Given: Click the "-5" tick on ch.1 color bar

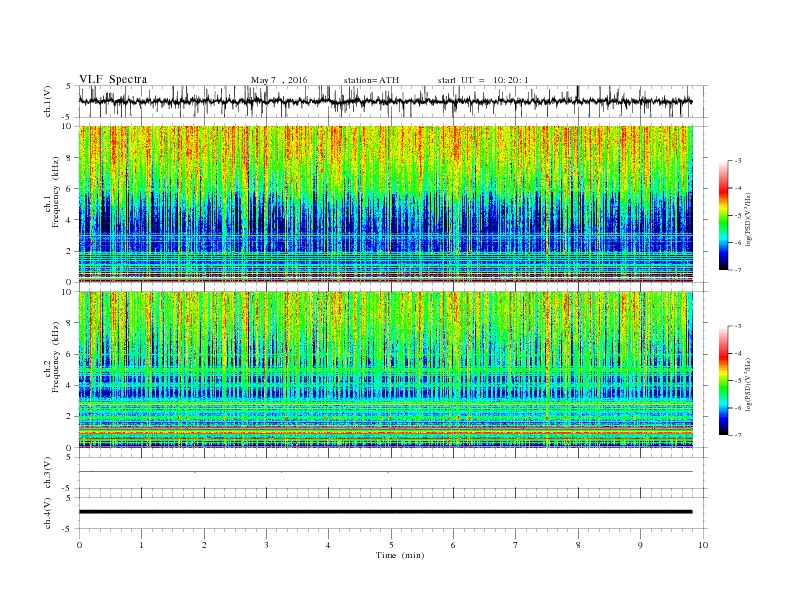Looking at the screenshot, I should click(738, 215).
